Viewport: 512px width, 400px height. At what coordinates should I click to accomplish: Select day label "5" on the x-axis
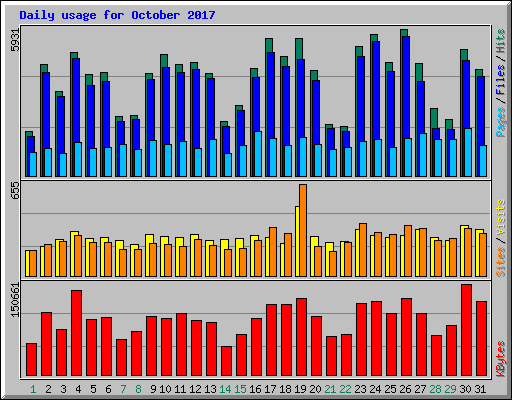pyautogui.click(x=93, y=389)
